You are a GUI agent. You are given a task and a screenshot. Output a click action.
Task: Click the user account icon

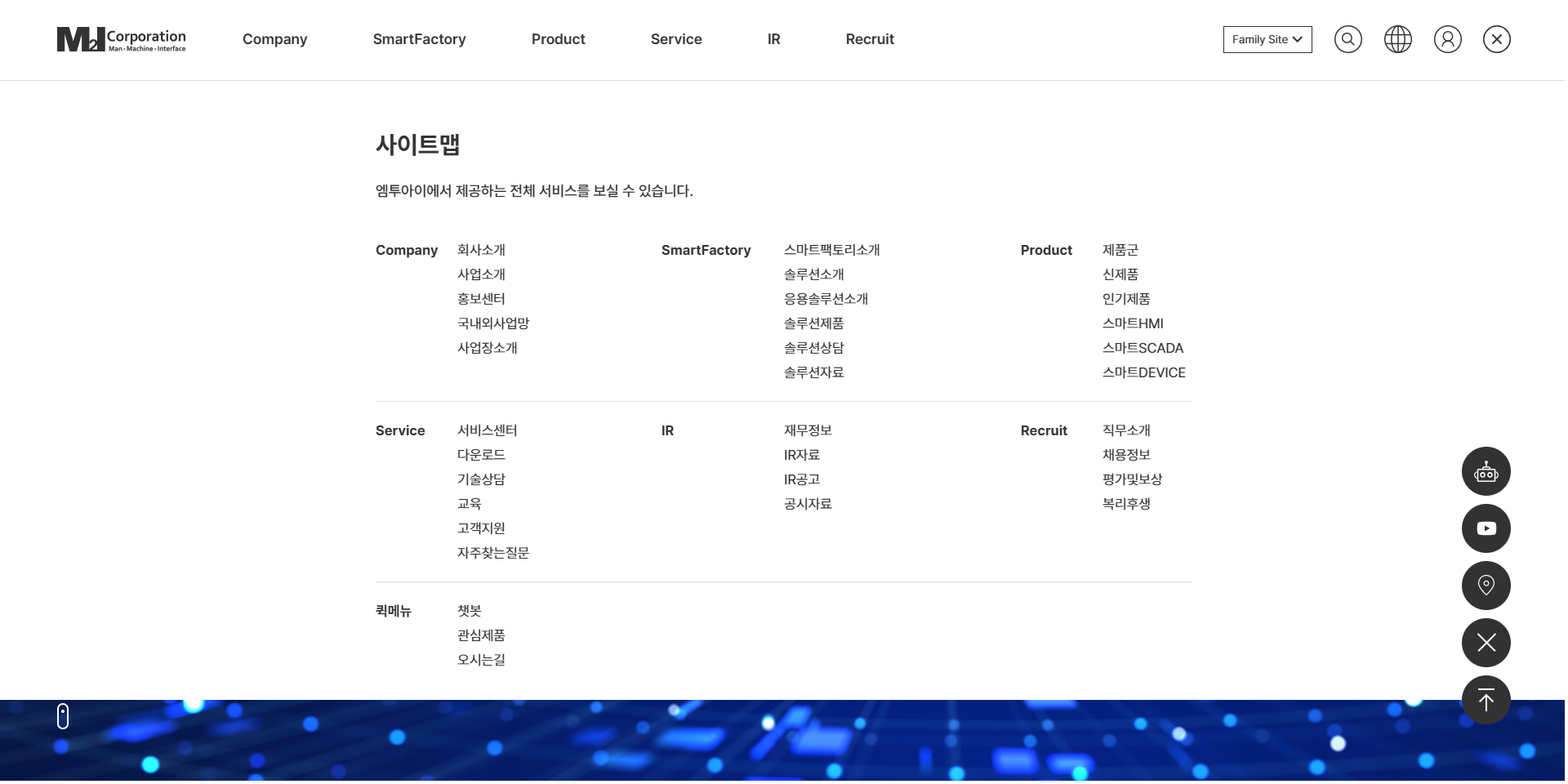point(1447,39)
